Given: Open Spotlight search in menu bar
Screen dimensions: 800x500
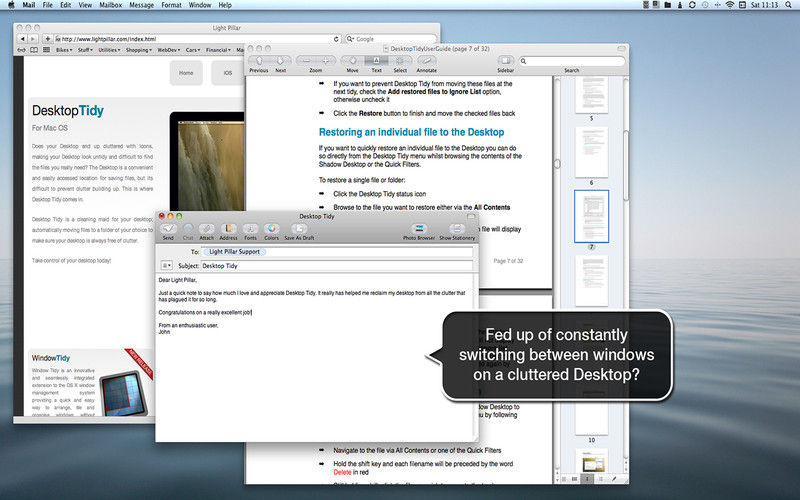Looking at the screenshot, I should (x=788, y=5).
